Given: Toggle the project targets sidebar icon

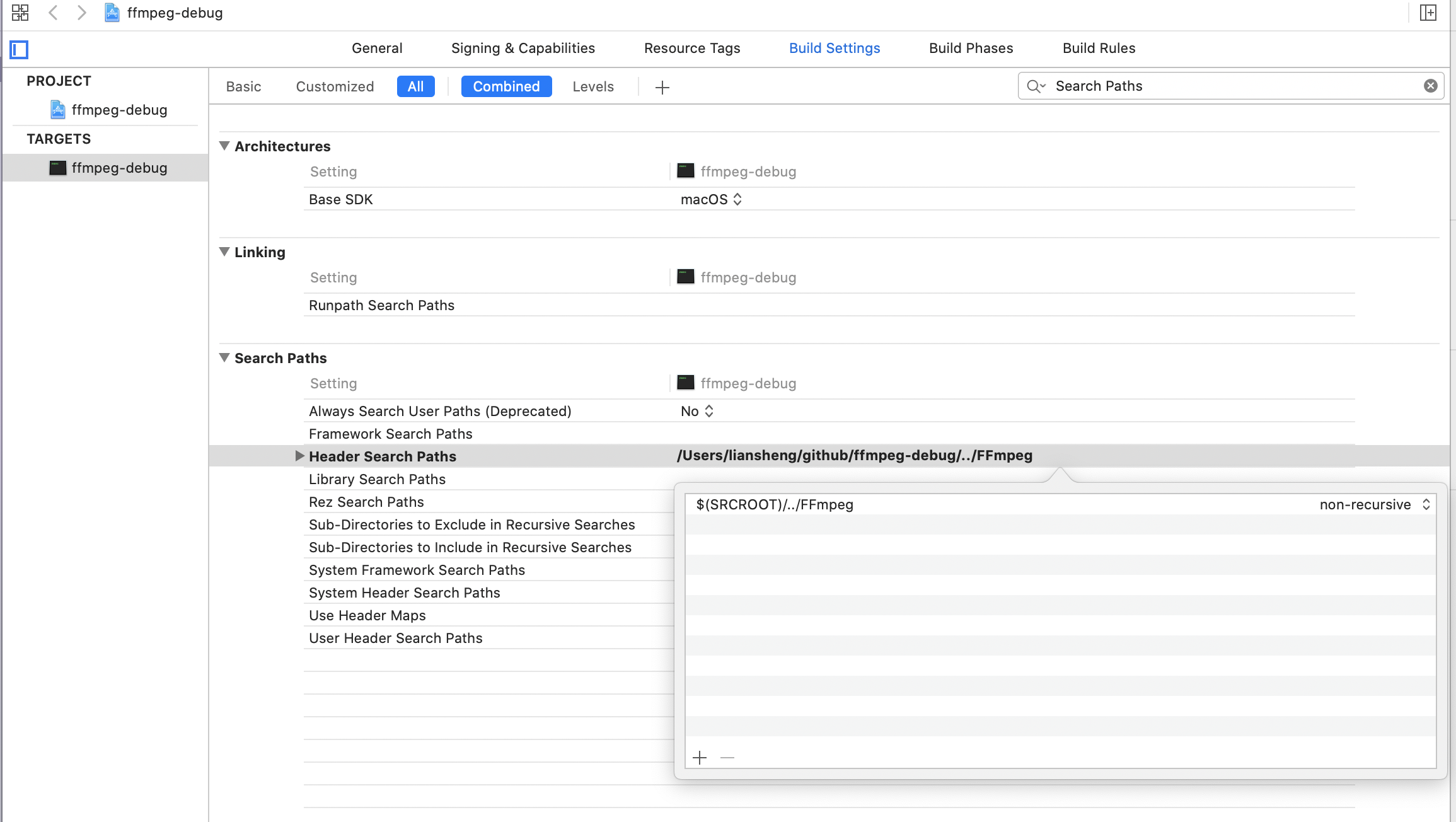Looking at the screenshot, I should pos(19,49).
